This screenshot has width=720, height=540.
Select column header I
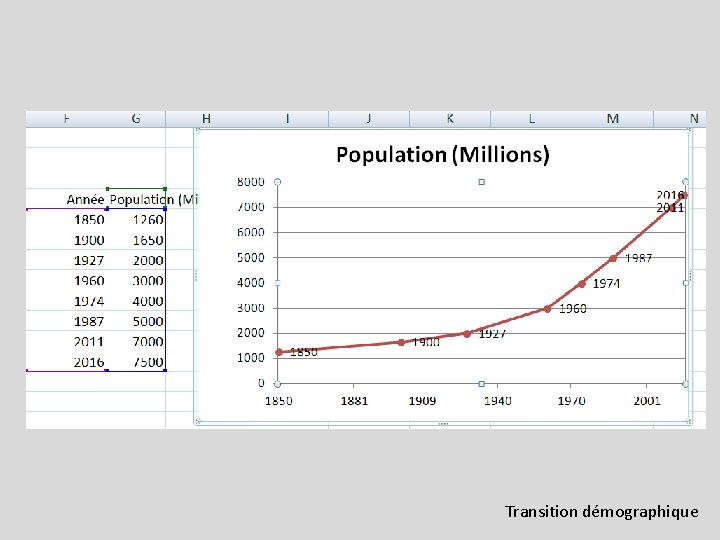287,119
